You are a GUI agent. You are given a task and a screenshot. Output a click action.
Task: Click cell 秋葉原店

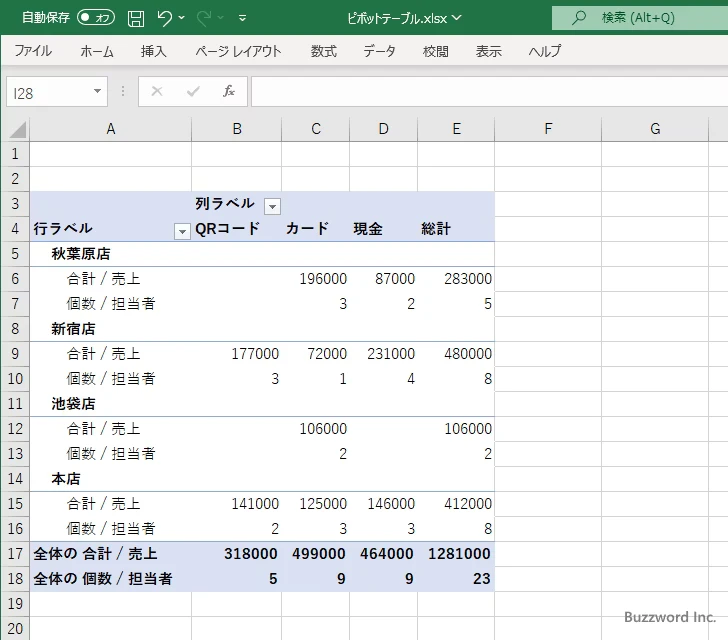click(110, 254)
